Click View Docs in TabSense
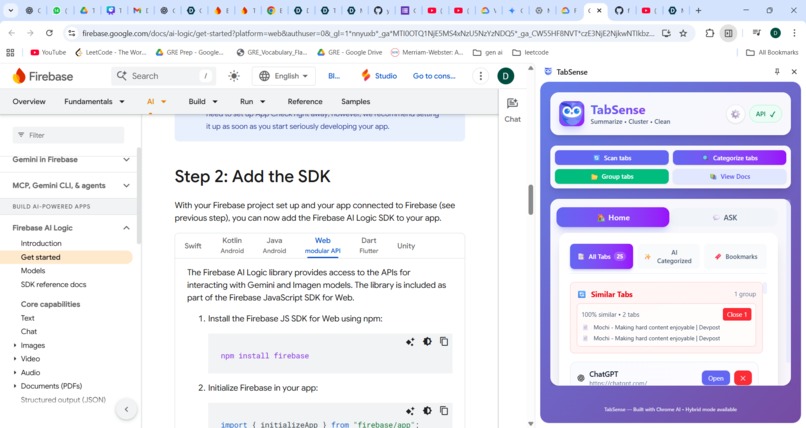806x428 pixels. point(729,176)
